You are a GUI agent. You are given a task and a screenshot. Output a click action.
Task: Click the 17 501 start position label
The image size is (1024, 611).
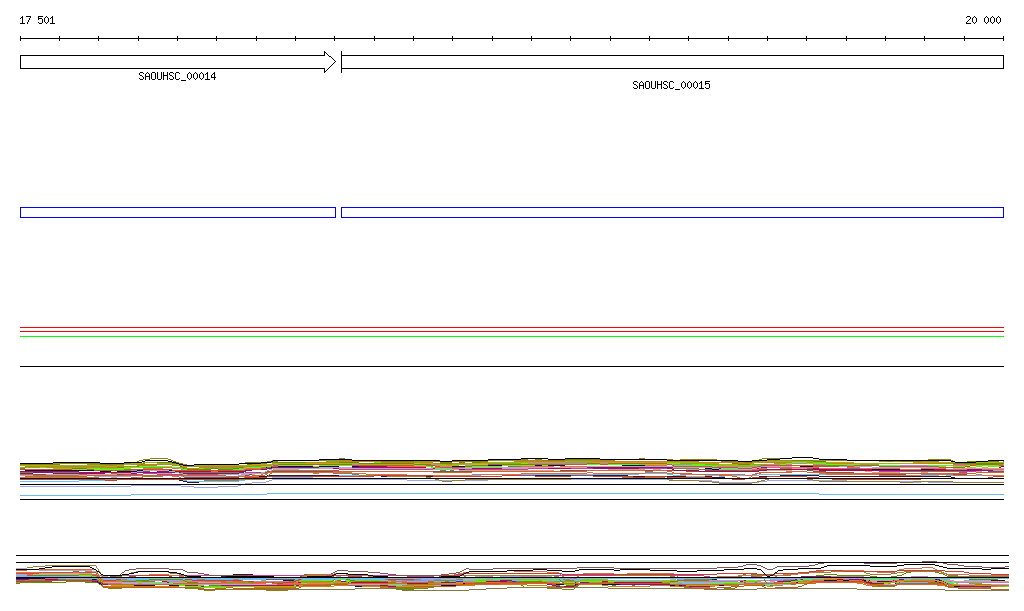[37, 20]
